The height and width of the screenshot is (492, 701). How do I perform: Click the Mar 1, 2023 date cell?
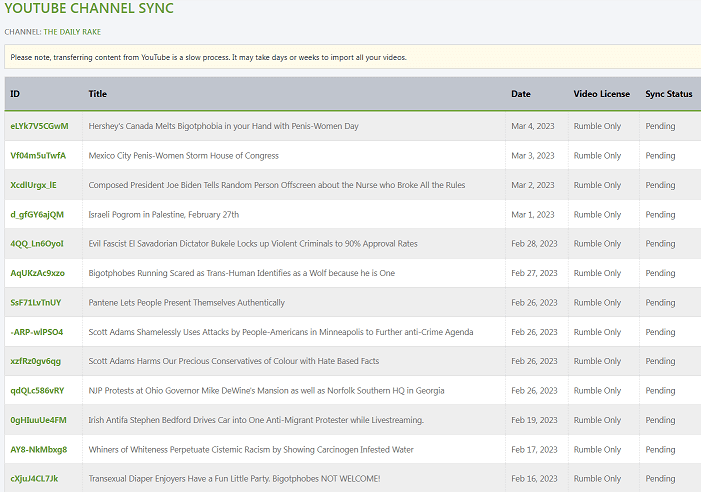click(533, 214)
